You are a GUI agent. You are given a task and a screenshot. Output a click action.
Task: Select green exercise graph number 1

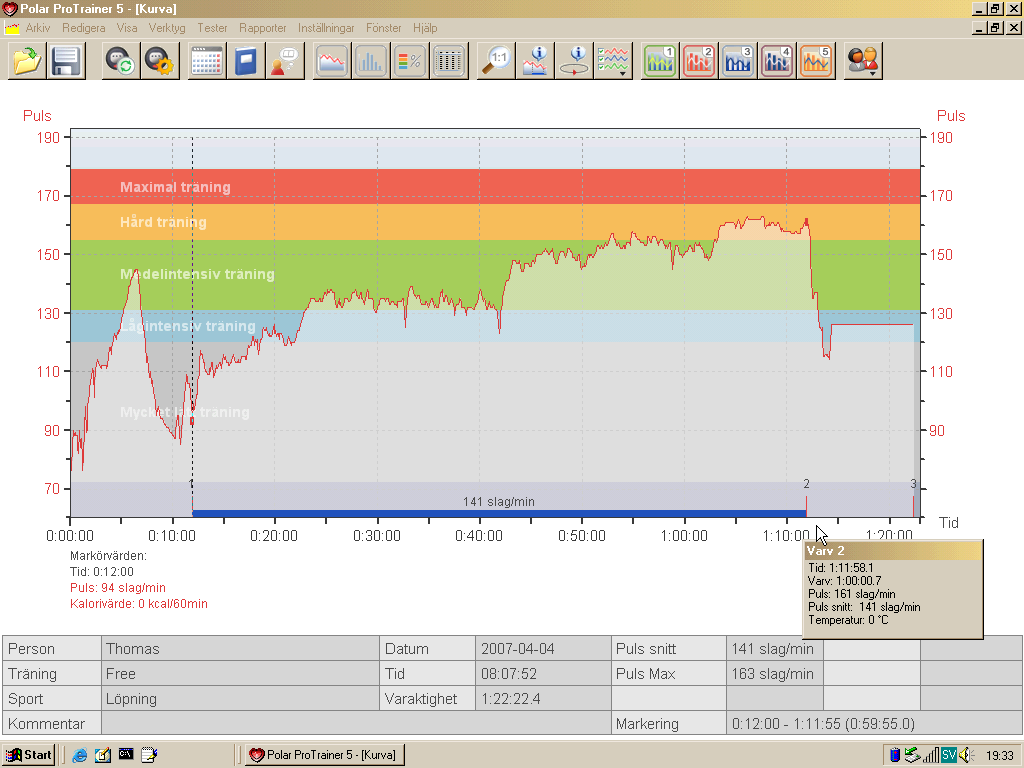660,61
